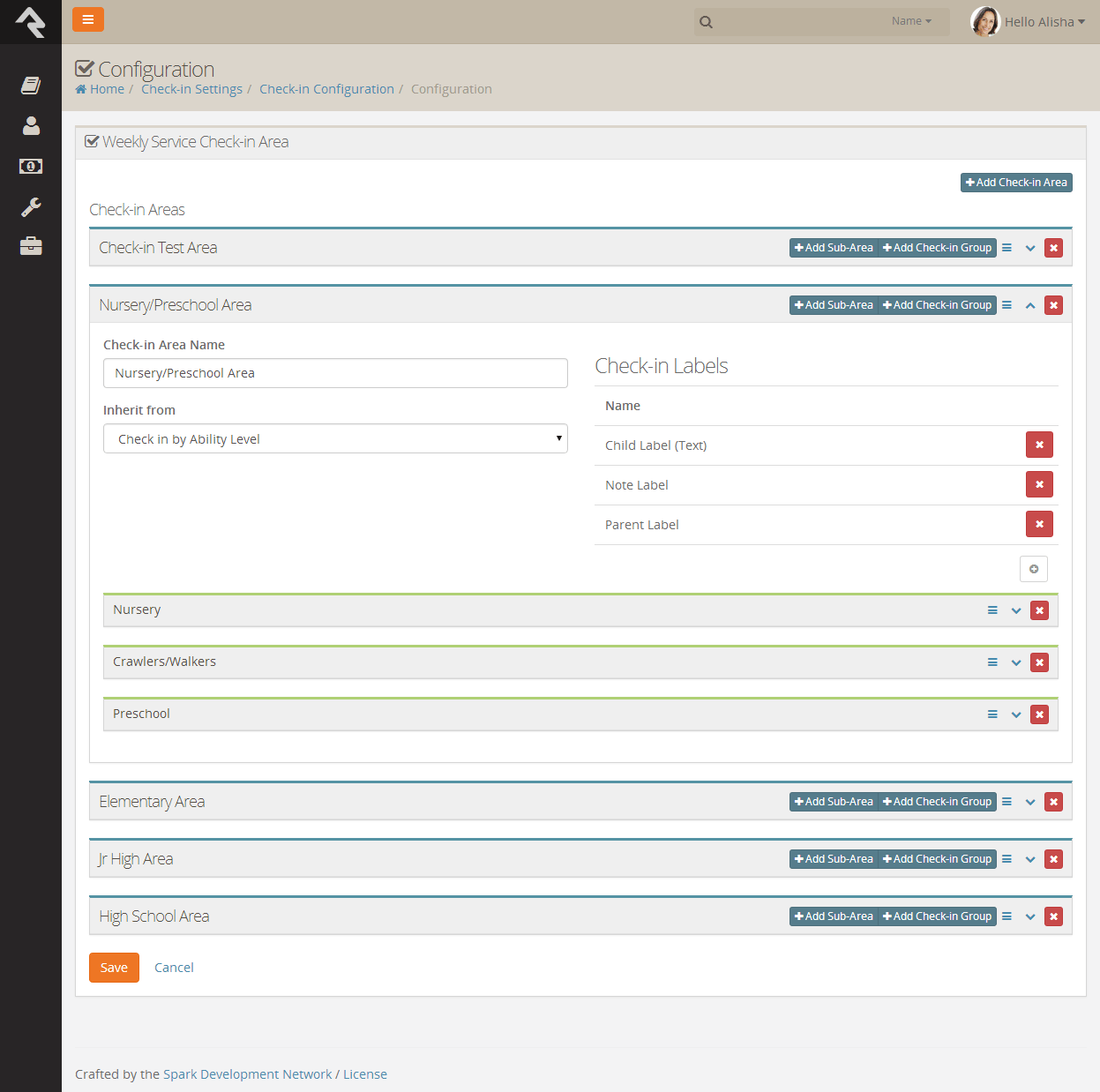The width and height of the screenshot is (1100, 1092).
Task: Go to Check-in Configuration breadcrumb
Action: [x=326, y=89]
